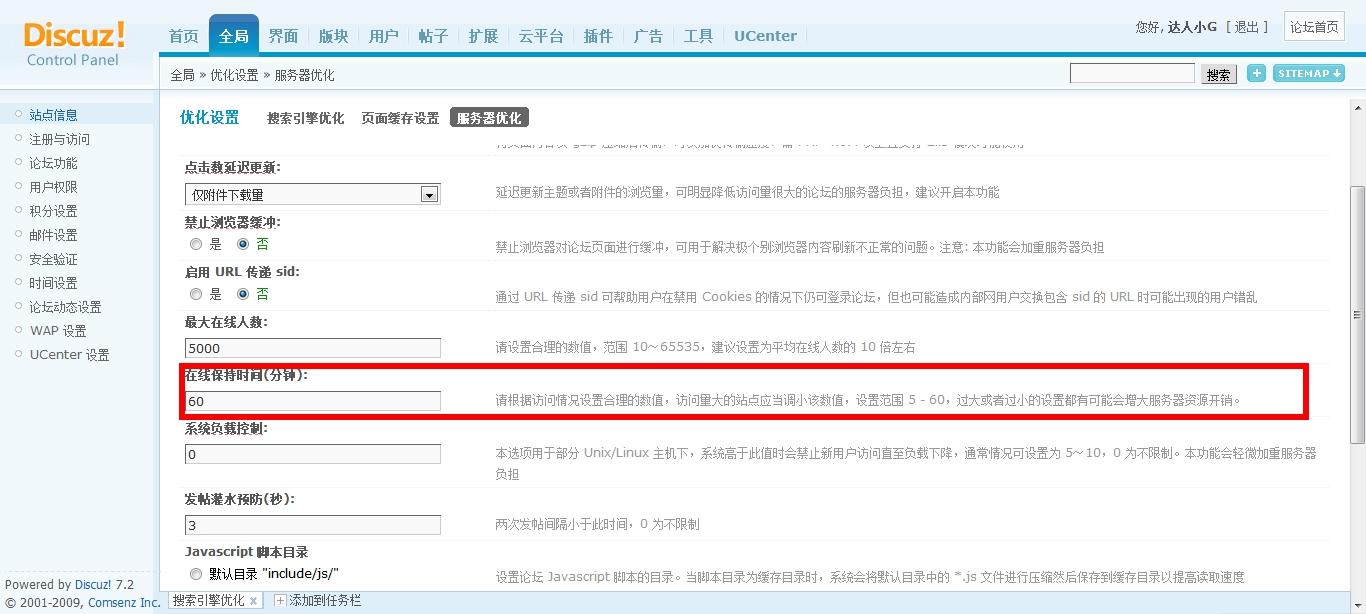Click the 在线保持时间 input field

(313, 401)
